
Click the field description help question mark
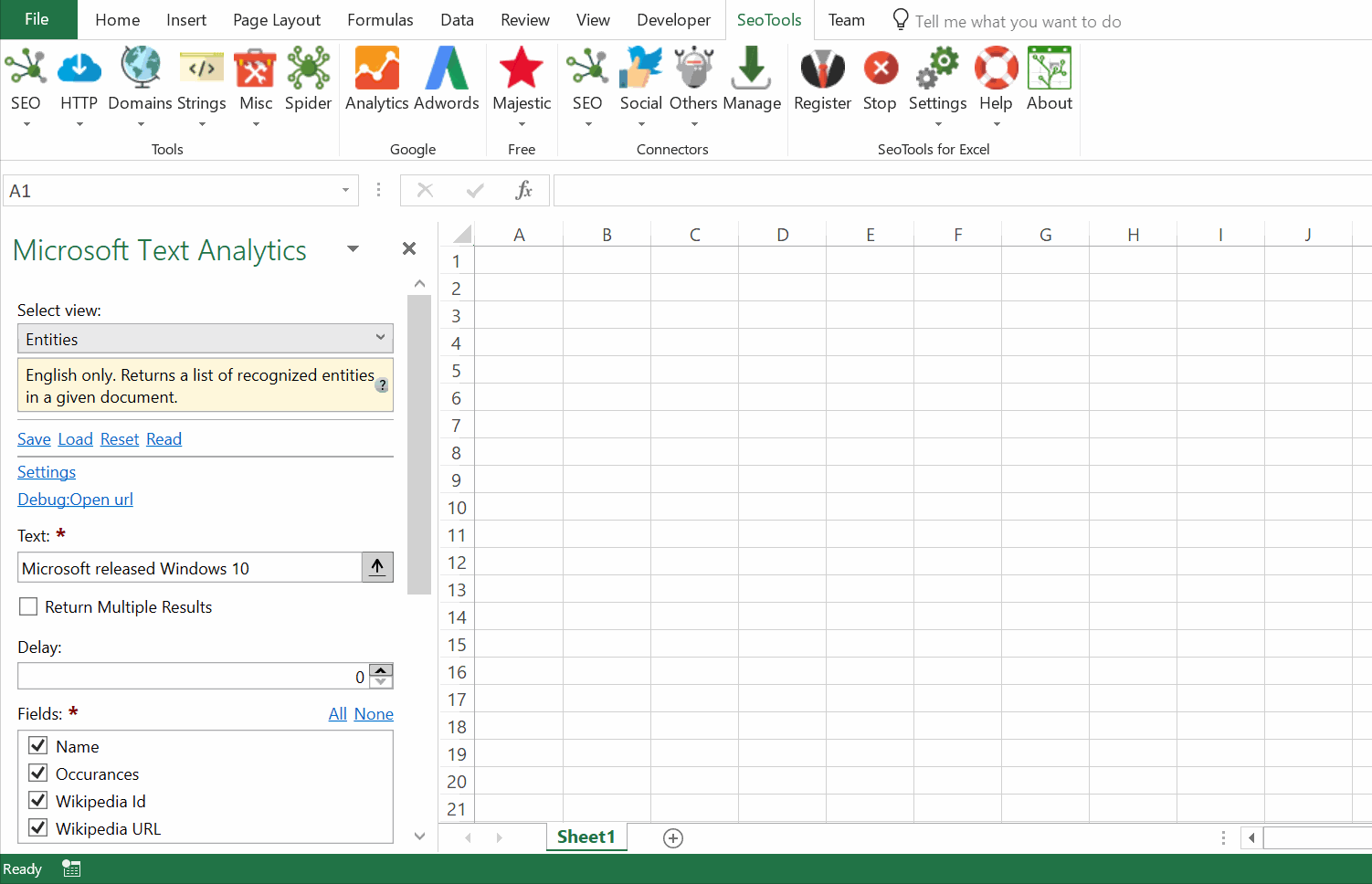[x=383, y=385]
